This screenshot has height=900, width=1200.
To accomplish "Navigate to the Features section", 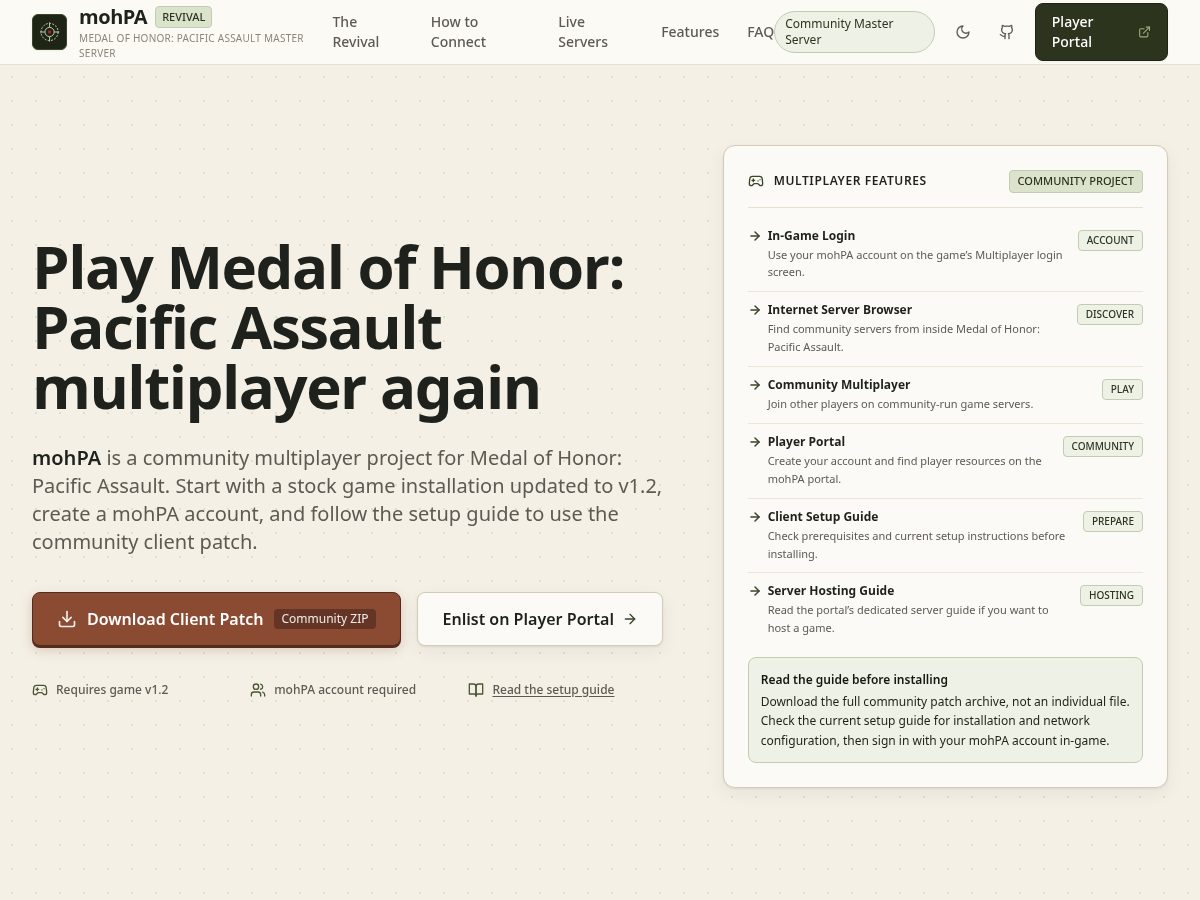I will coord(690,32).
